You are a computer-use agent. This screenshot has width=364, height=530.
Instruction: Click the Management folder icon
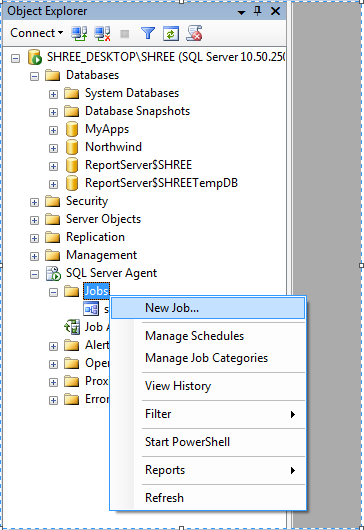coord(52,255)
